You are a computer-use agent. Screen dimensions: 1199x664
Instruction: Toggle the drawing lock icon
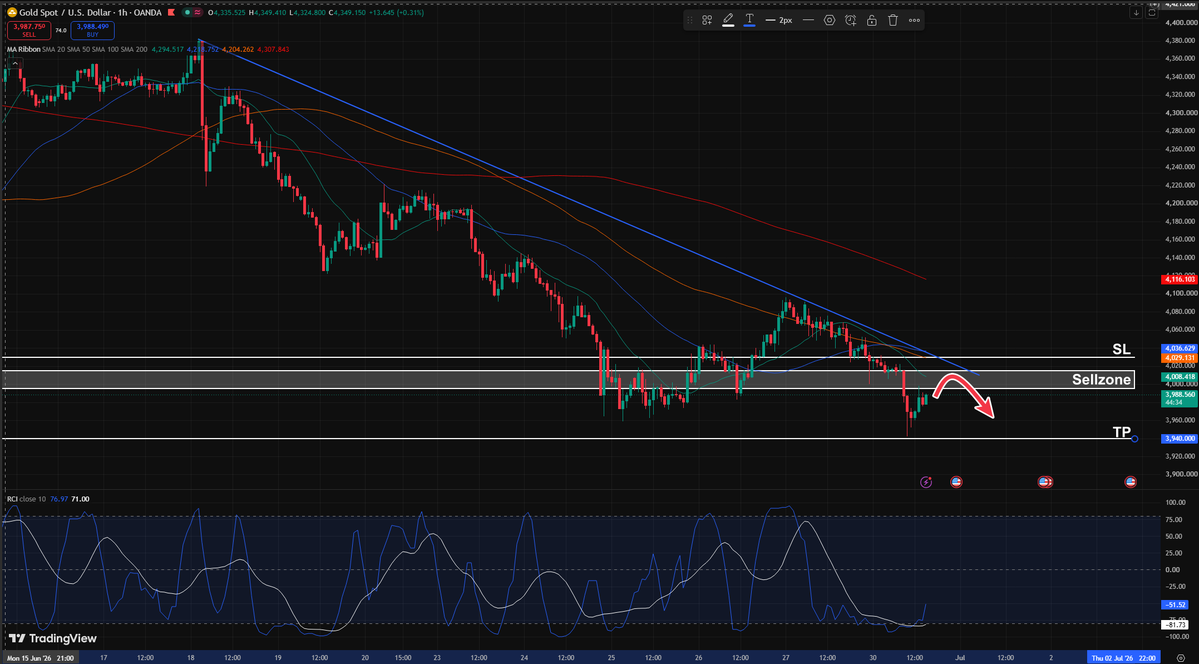pyautogui.click(x=872, y=20)
